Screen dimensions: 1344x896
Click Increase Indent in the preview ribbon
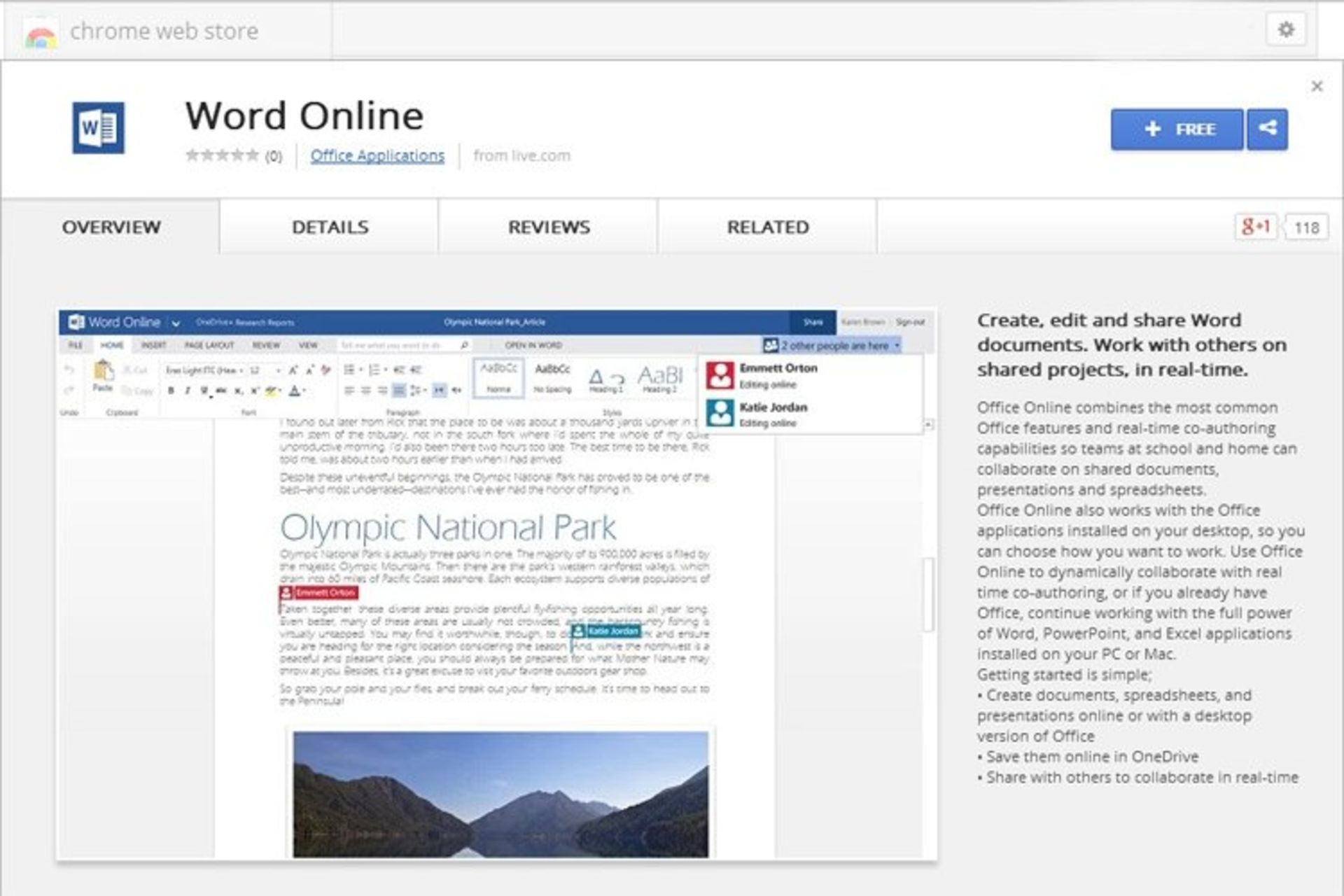click(416, 370)
